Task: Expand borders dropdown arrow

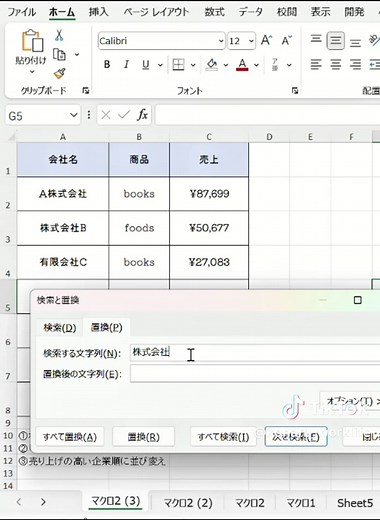Action: (193, 65)
